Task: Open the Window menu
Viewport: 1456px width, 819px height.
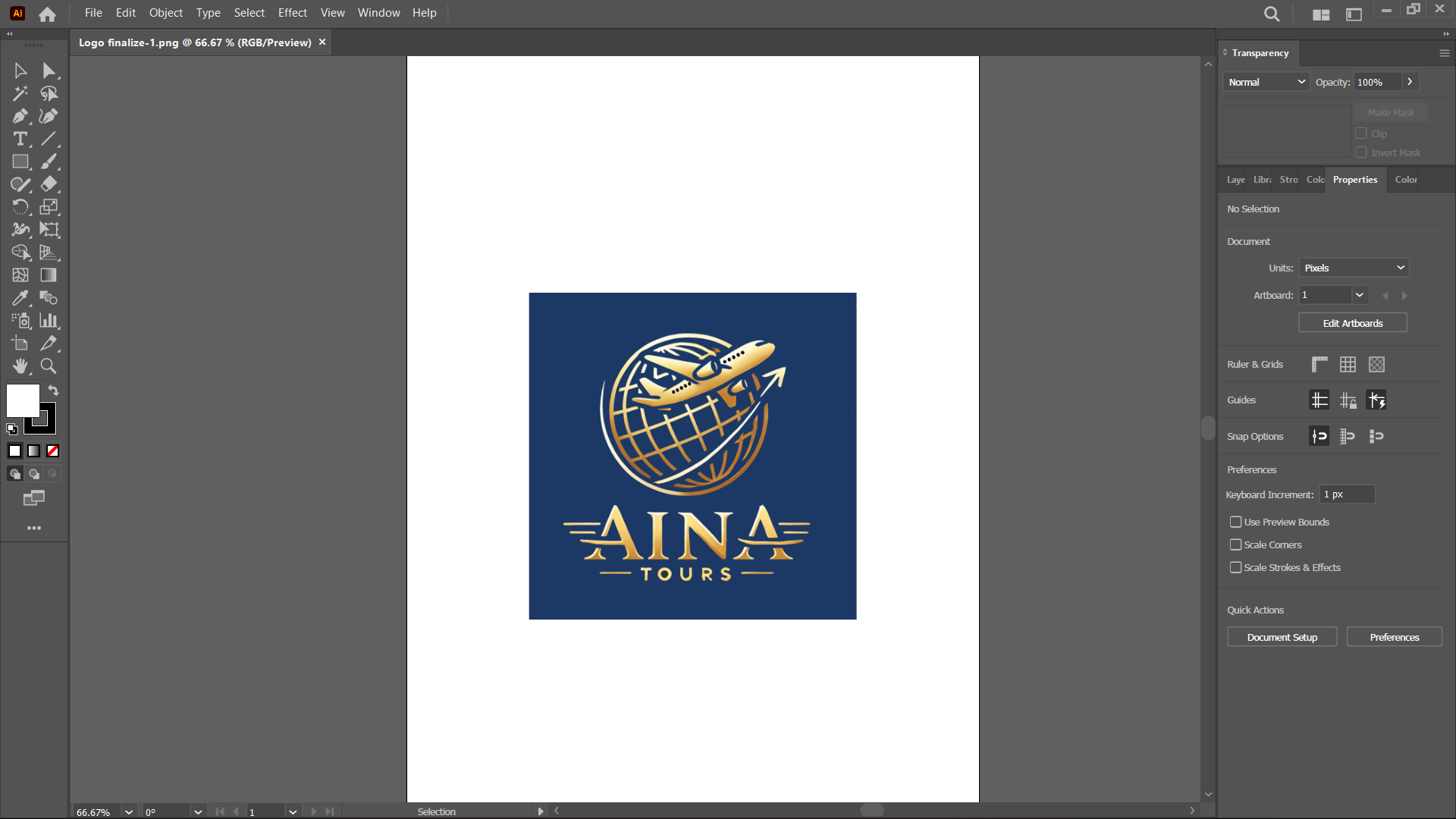Action: click(378, 13)
